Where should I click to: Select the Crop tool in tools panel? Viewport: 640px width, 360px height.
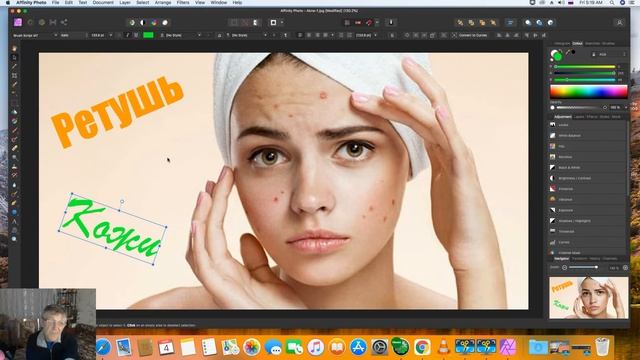pos(14,76)
